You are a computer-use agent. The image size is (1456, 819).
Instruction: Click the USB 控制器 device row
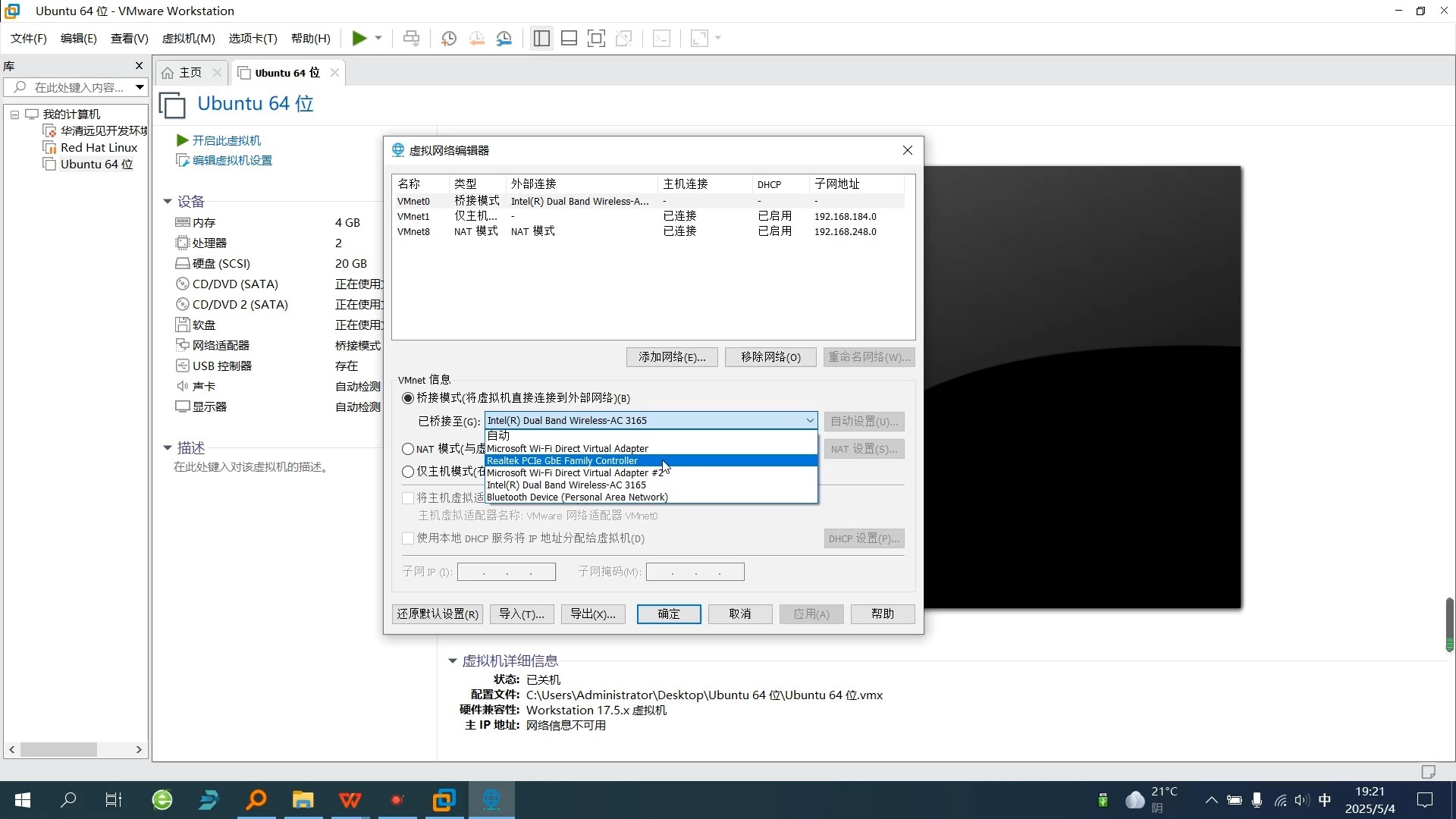click(278, 366)
